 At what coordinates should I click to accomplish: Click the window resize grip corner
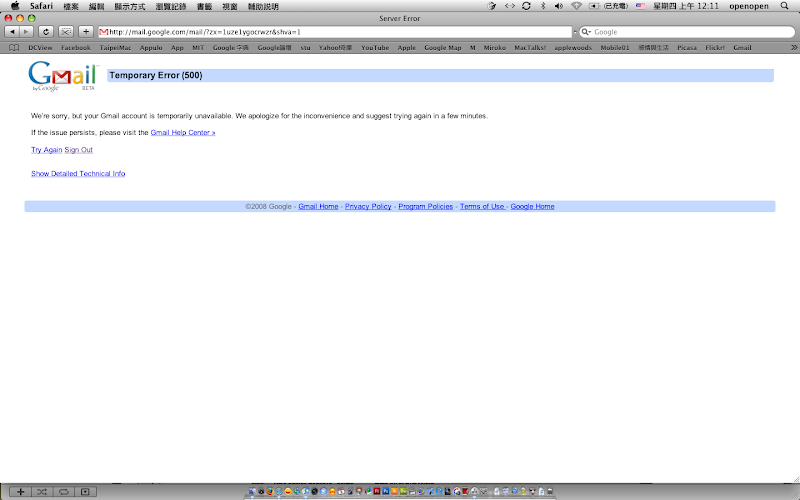[x=796, y=479]
